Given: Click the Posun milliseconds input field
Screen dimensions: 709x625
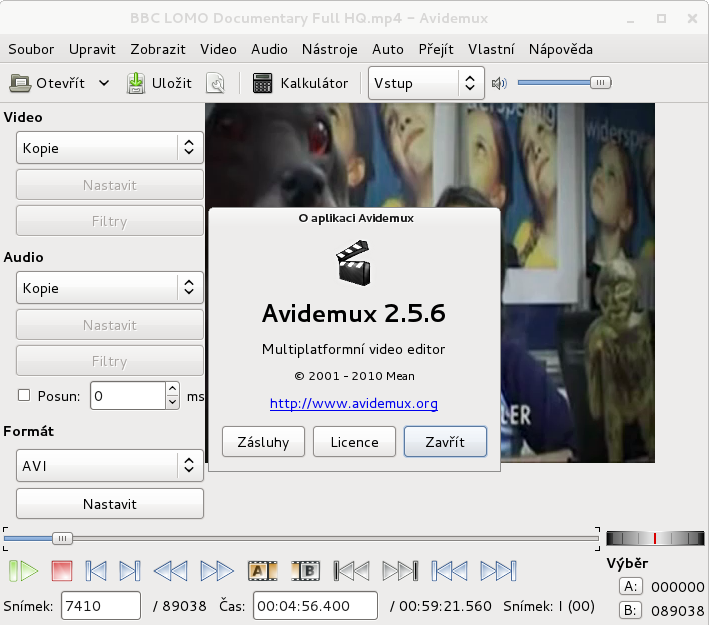Looking at the screenshot, I should (128, 396).
